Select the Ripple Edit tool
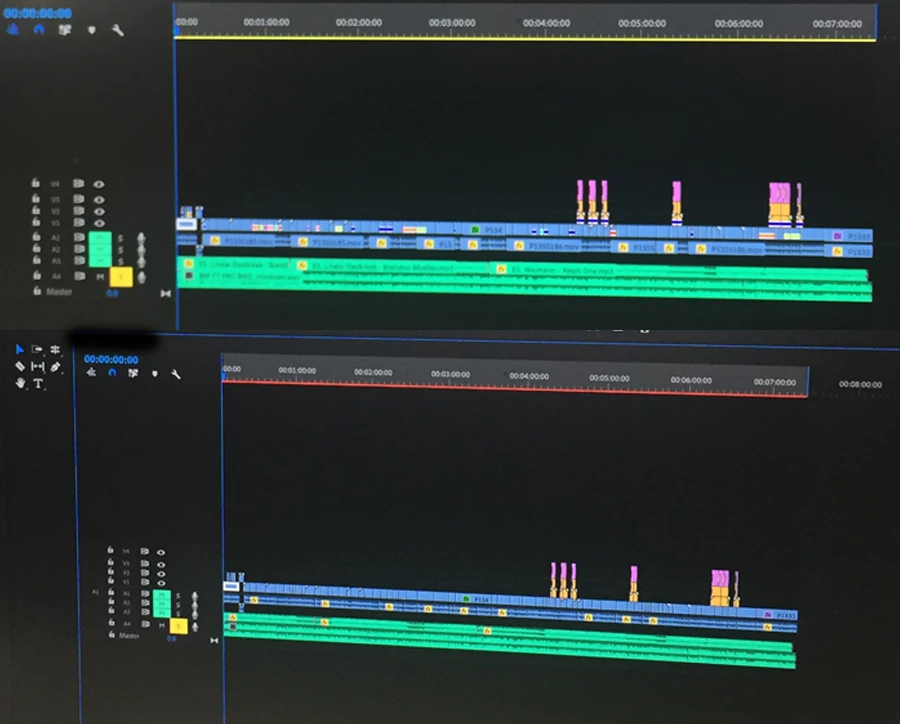Image resolution: width=900 pixels, height=724 pixels. click(x=55, y=349)
